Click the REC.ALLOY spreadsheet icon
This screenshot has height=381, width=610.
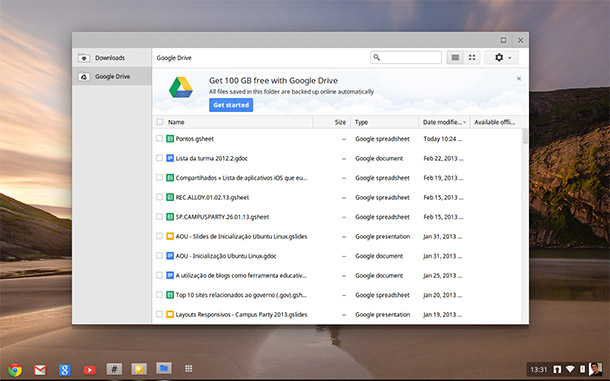tap(170, 197)
